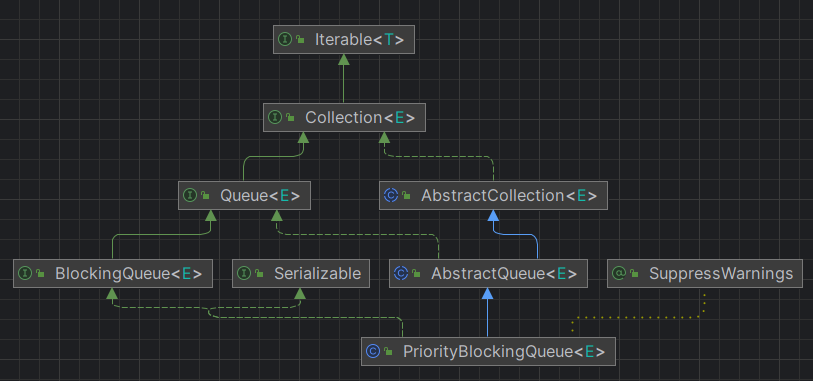Select the green arrowhead pointing into Iterable<T>
813x381 pixels.
tap(343, 60)
